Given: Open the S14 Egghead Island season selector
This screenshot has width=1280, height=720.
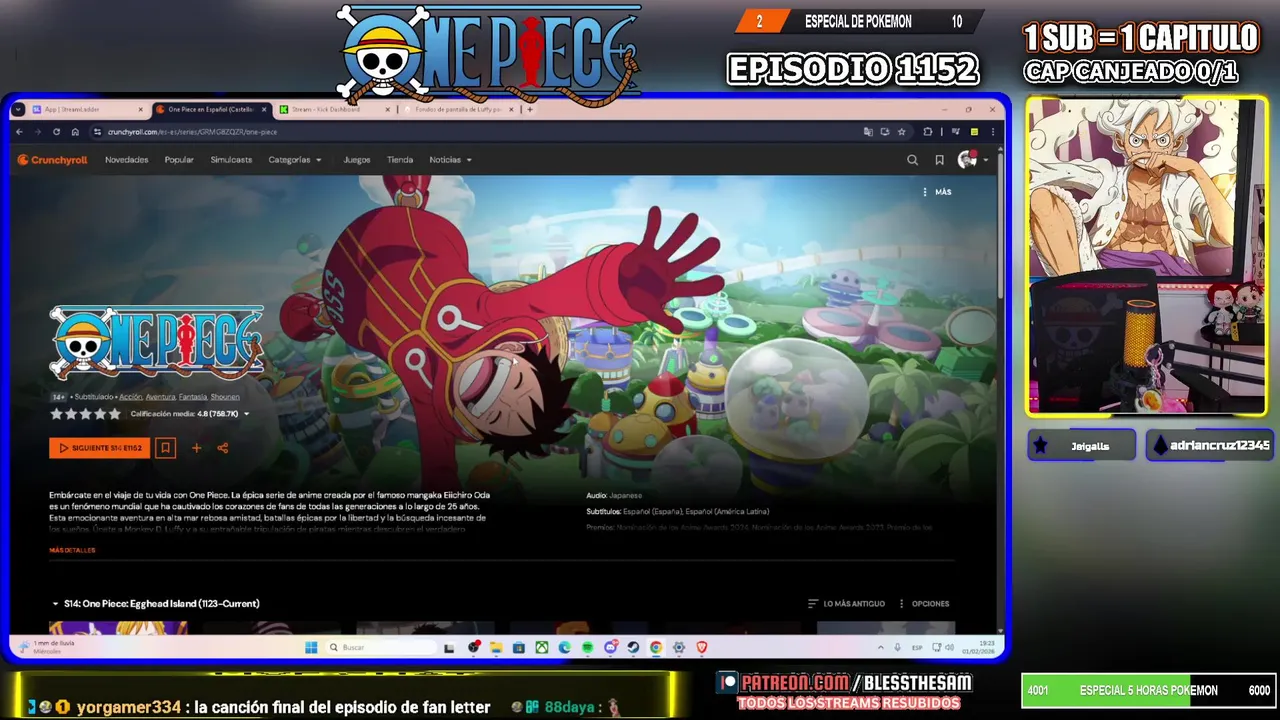Looking at the screenshot, I should [x=155, y=604].
